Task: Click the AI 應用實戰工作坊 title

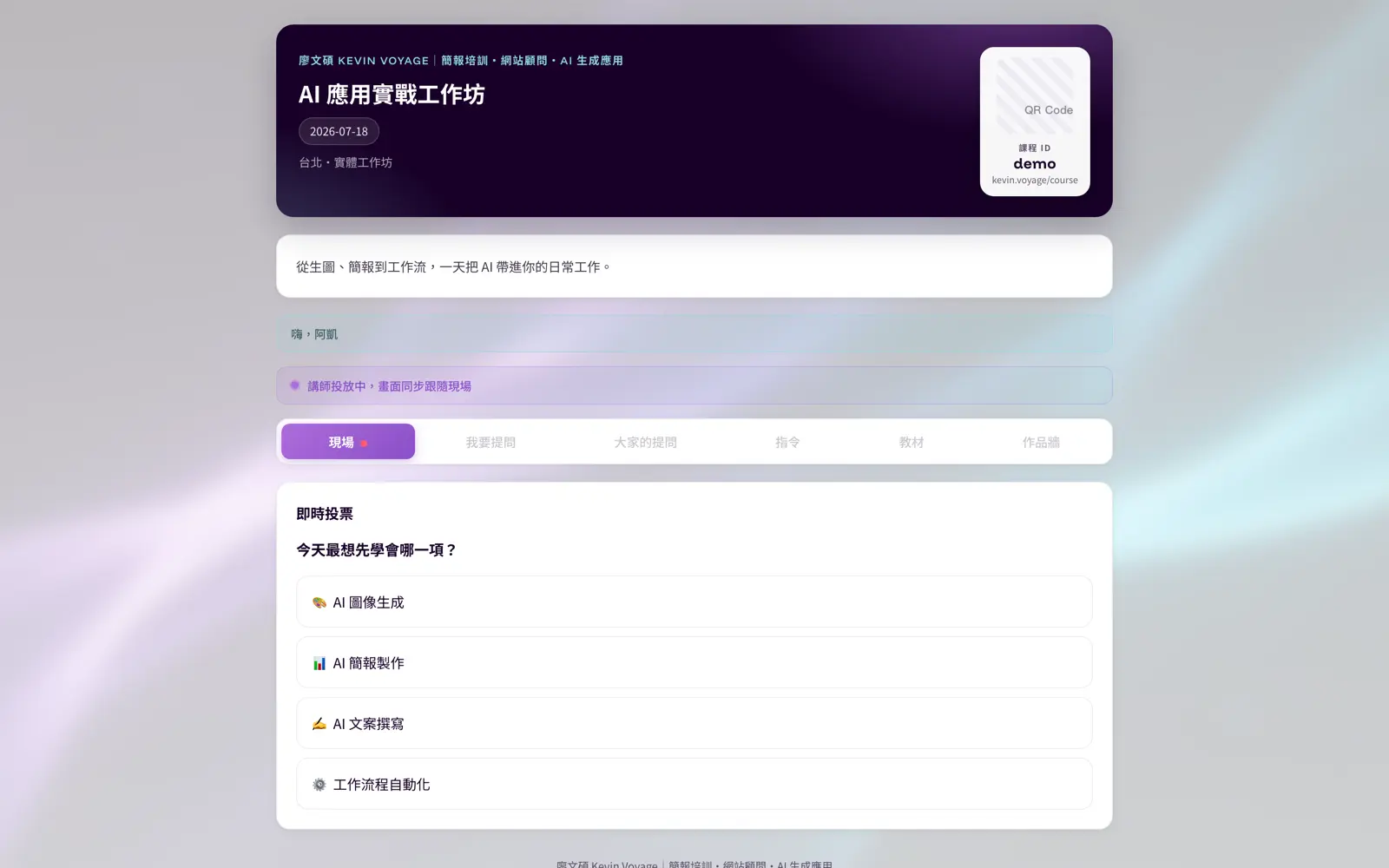Action: click(x=392, y=94)
